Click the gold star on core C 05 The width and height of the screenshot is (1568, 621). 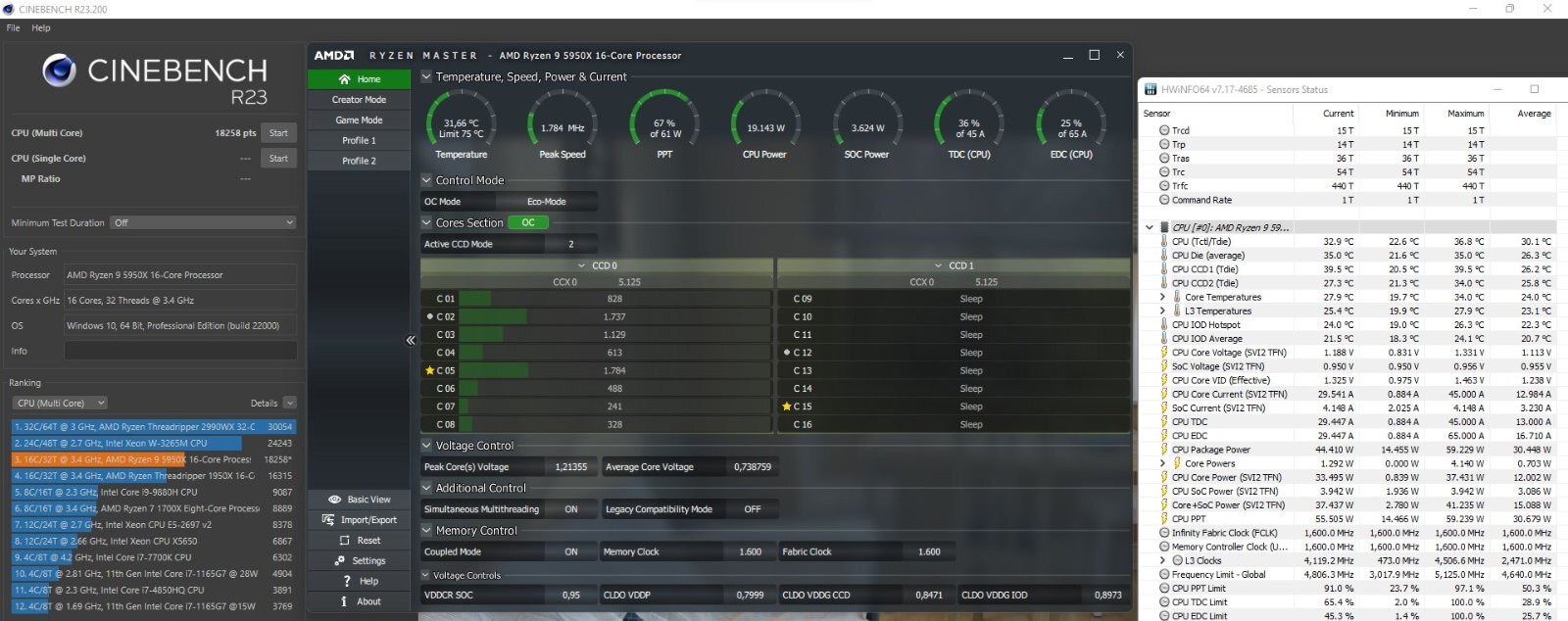coord(429,370)
